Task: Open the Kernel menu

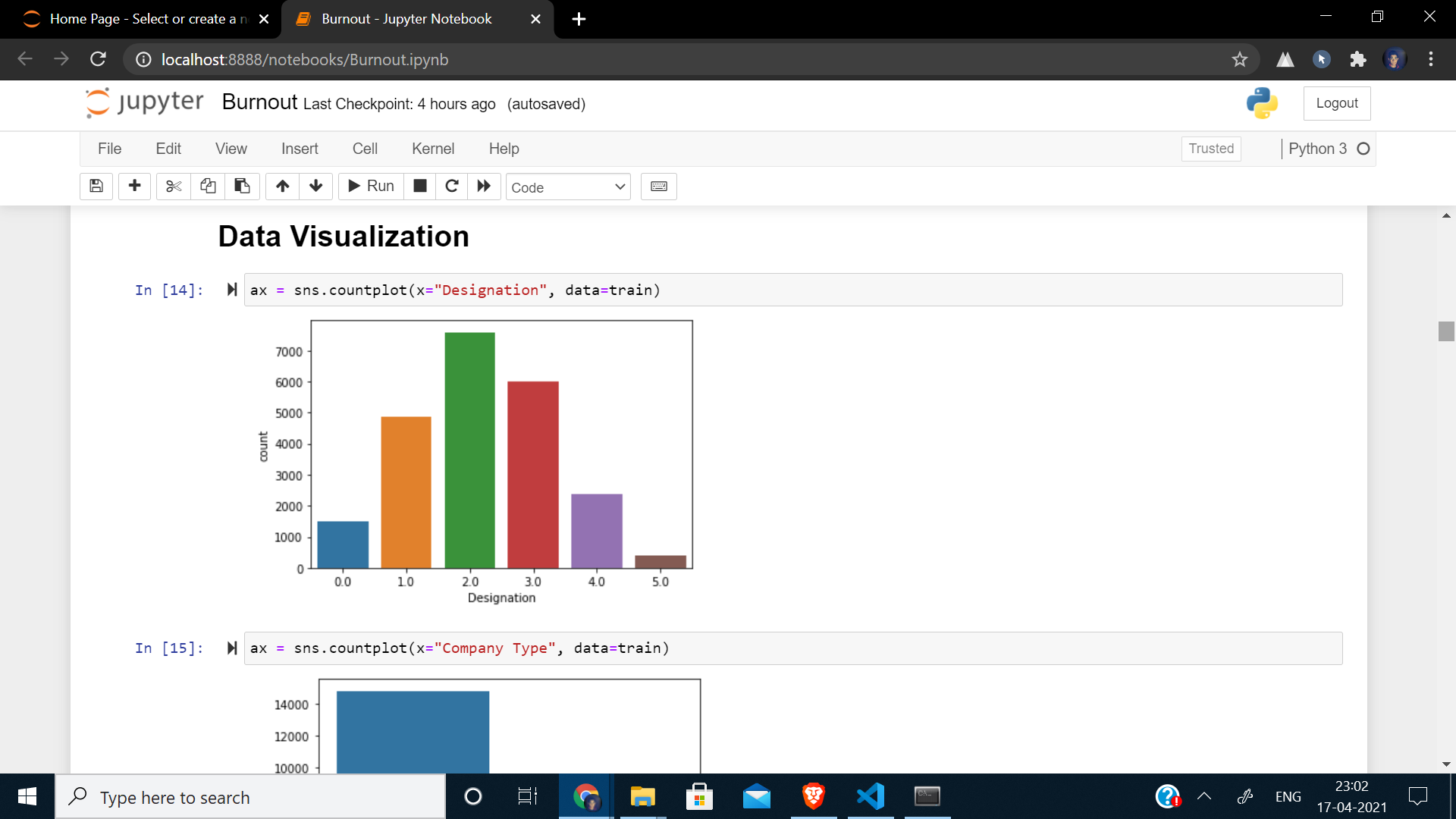Action: pos(432,149)
